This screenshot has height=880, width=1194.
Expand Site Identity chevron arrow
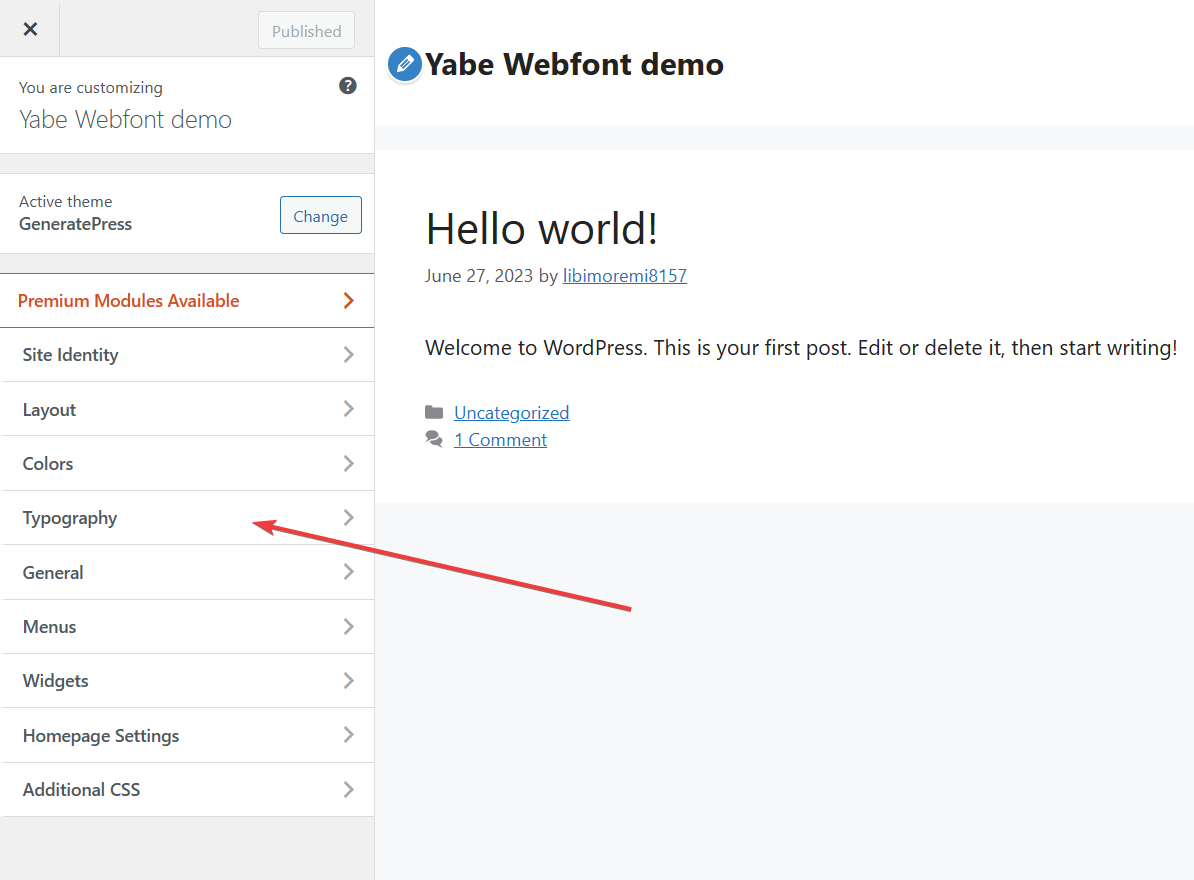pyautogui.click(x=349, y=355)
